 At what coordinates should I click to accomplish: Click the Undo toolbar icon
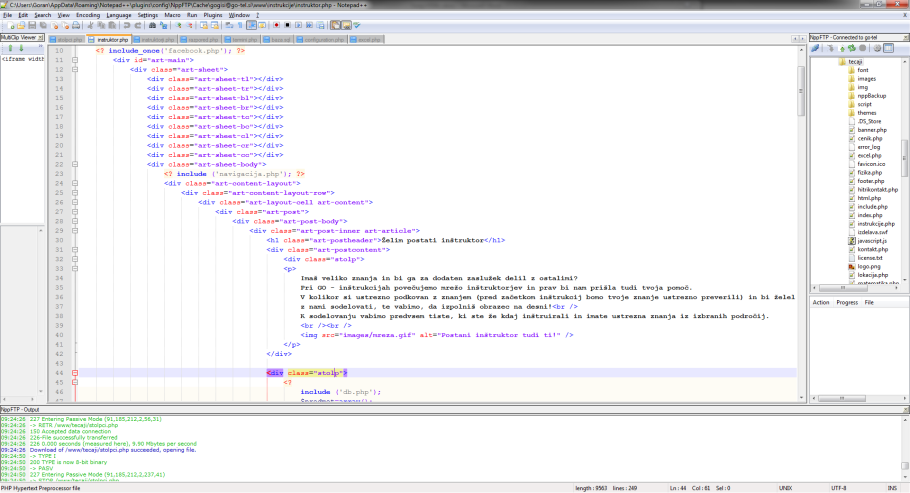click(127, 26)
